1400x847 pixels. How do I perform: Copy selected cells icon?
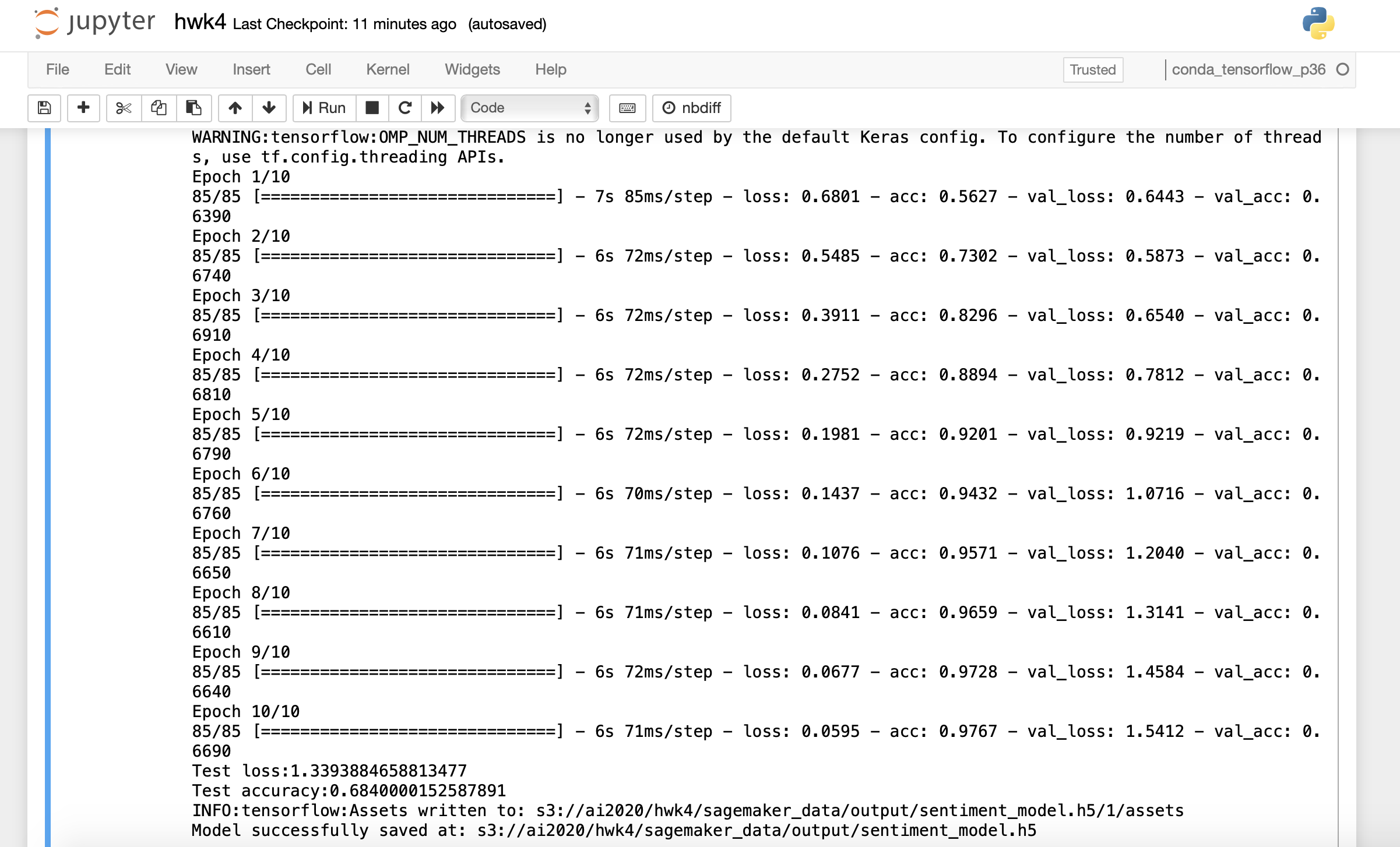coord(159,108)
